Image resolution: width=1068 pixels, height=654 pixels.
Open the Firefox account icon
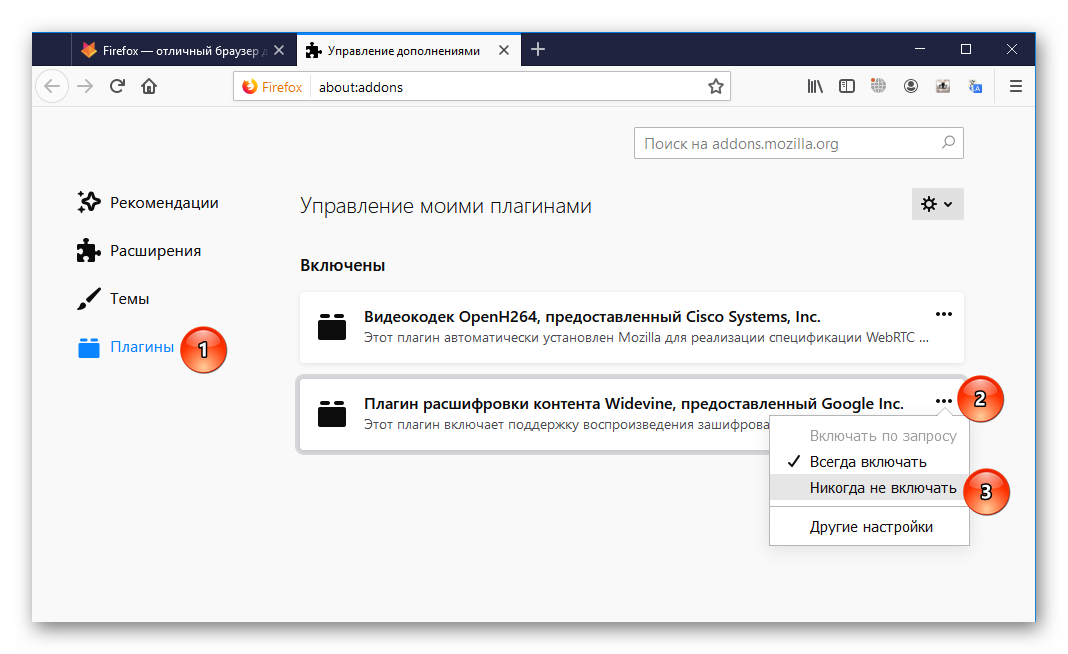point(911,87)
